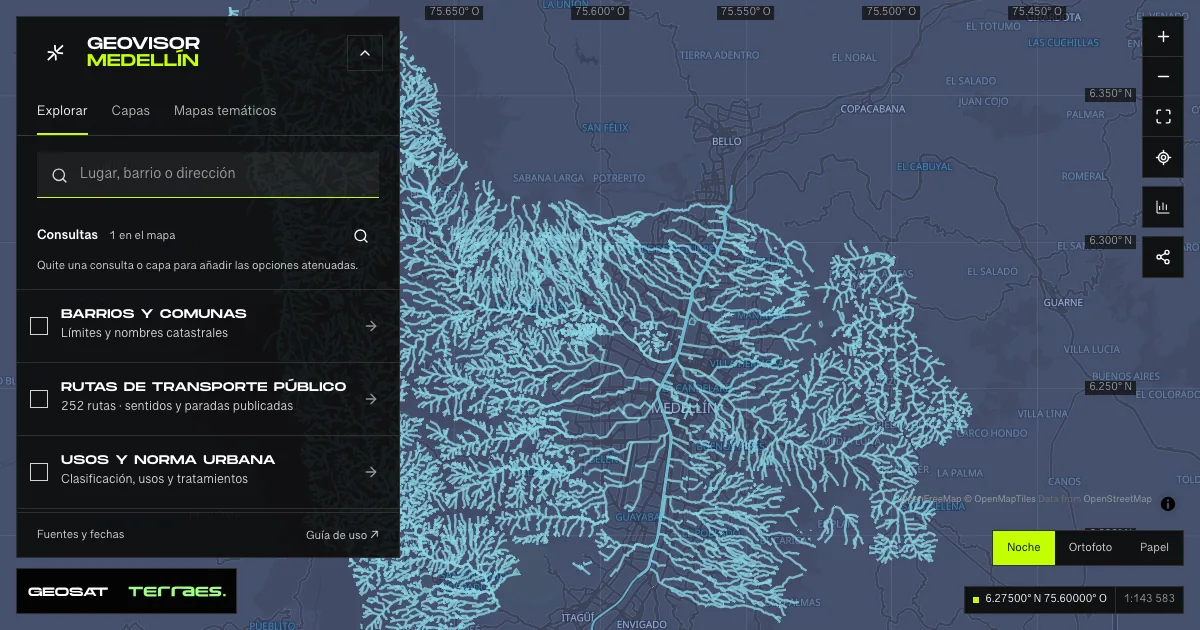The width and height of the screenshot is (1200, 630).
Task: Select the Noche basemap
Action: point(1023,548)
